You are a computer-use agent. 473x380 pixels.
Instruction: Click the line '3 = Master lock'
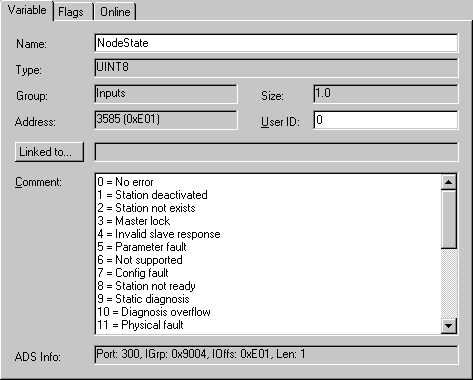coord(134,221)
